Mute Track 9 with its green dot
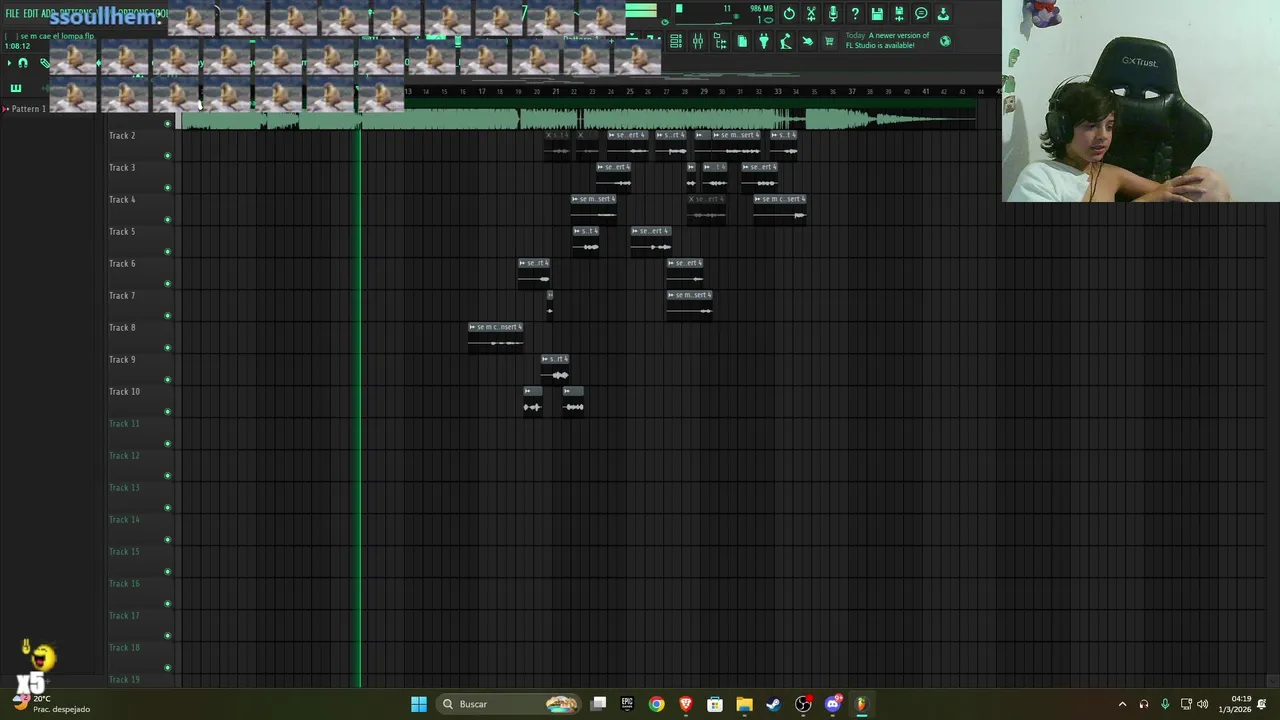The width and height of the screenshot is (1280, 720). click(x=167, y=380)
